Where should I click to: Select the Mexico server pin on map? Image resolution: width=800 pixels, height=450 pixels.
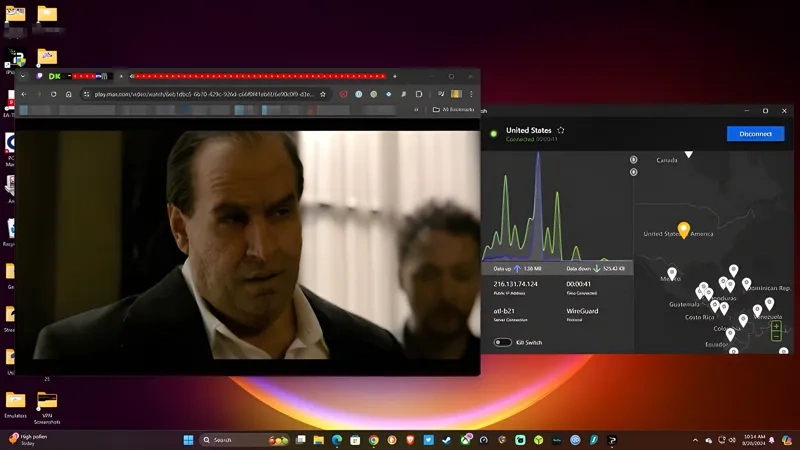(672, 273)
